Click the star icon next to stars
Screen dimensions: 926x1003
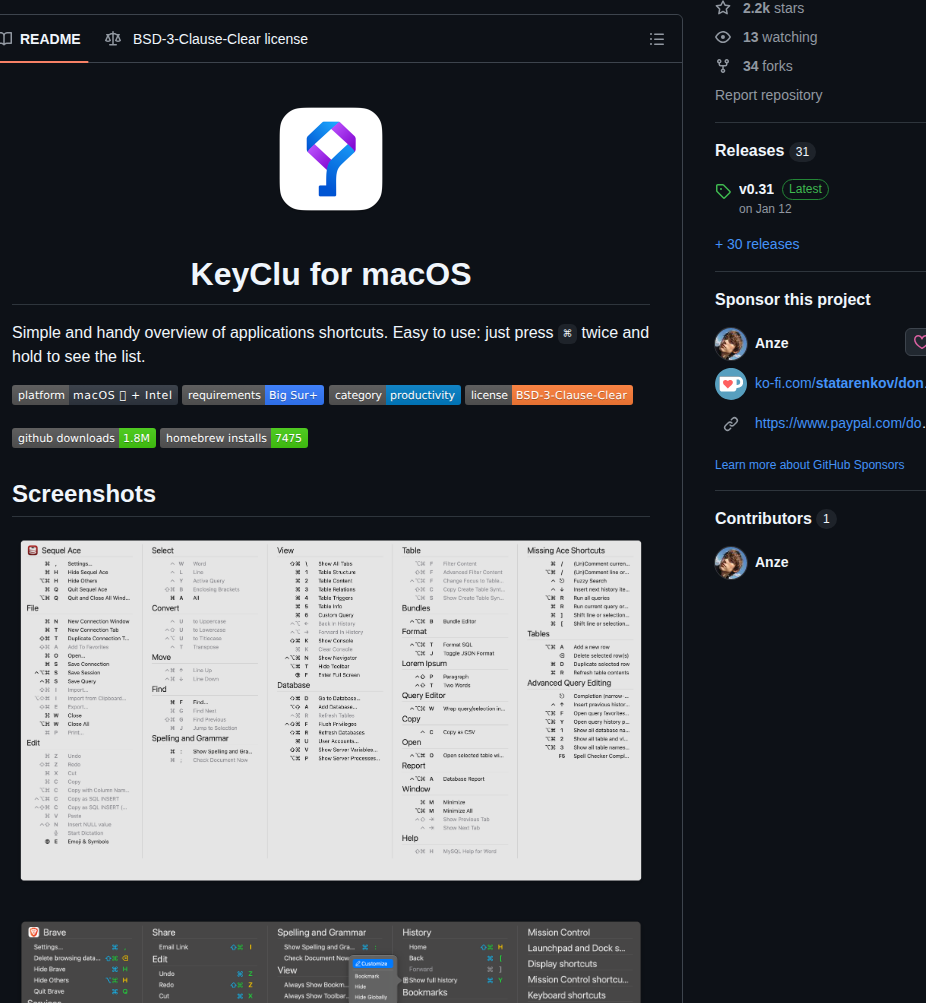pyautogui.click(x=723, y=8)
